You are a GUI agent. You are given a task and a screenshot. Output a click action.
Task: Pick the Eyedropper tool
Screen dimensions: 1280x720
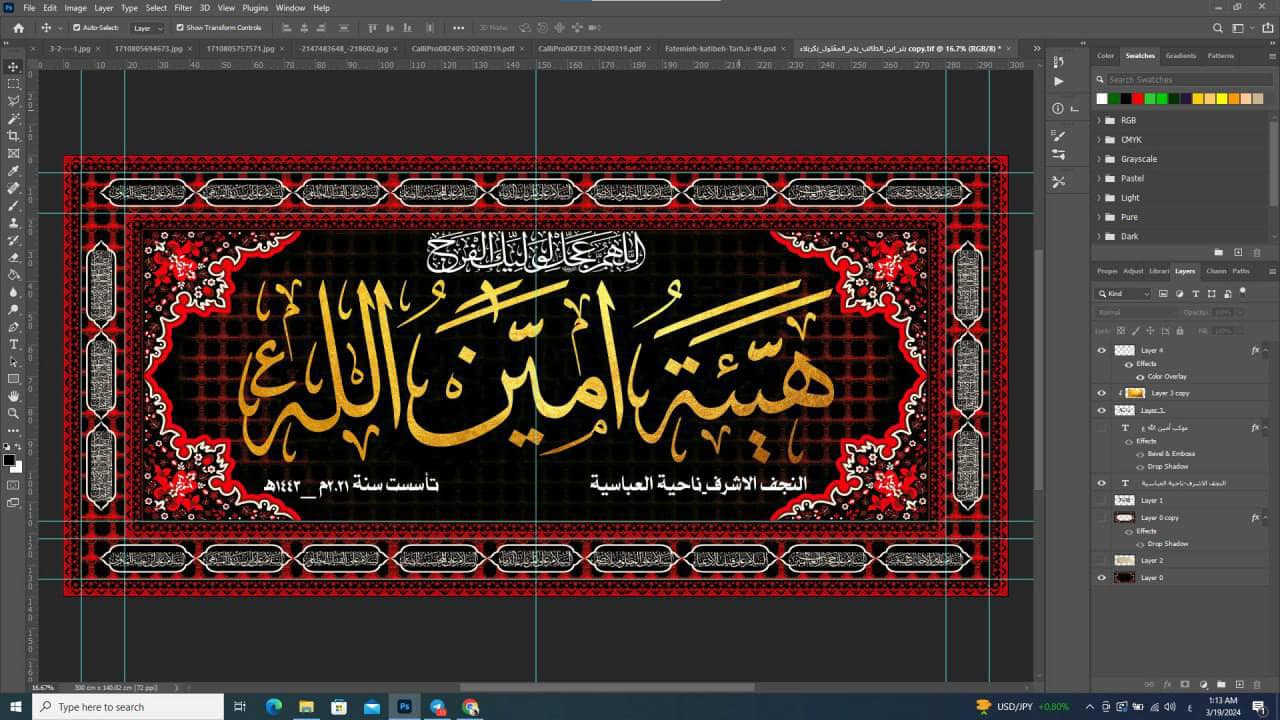[x=13, y=171]
